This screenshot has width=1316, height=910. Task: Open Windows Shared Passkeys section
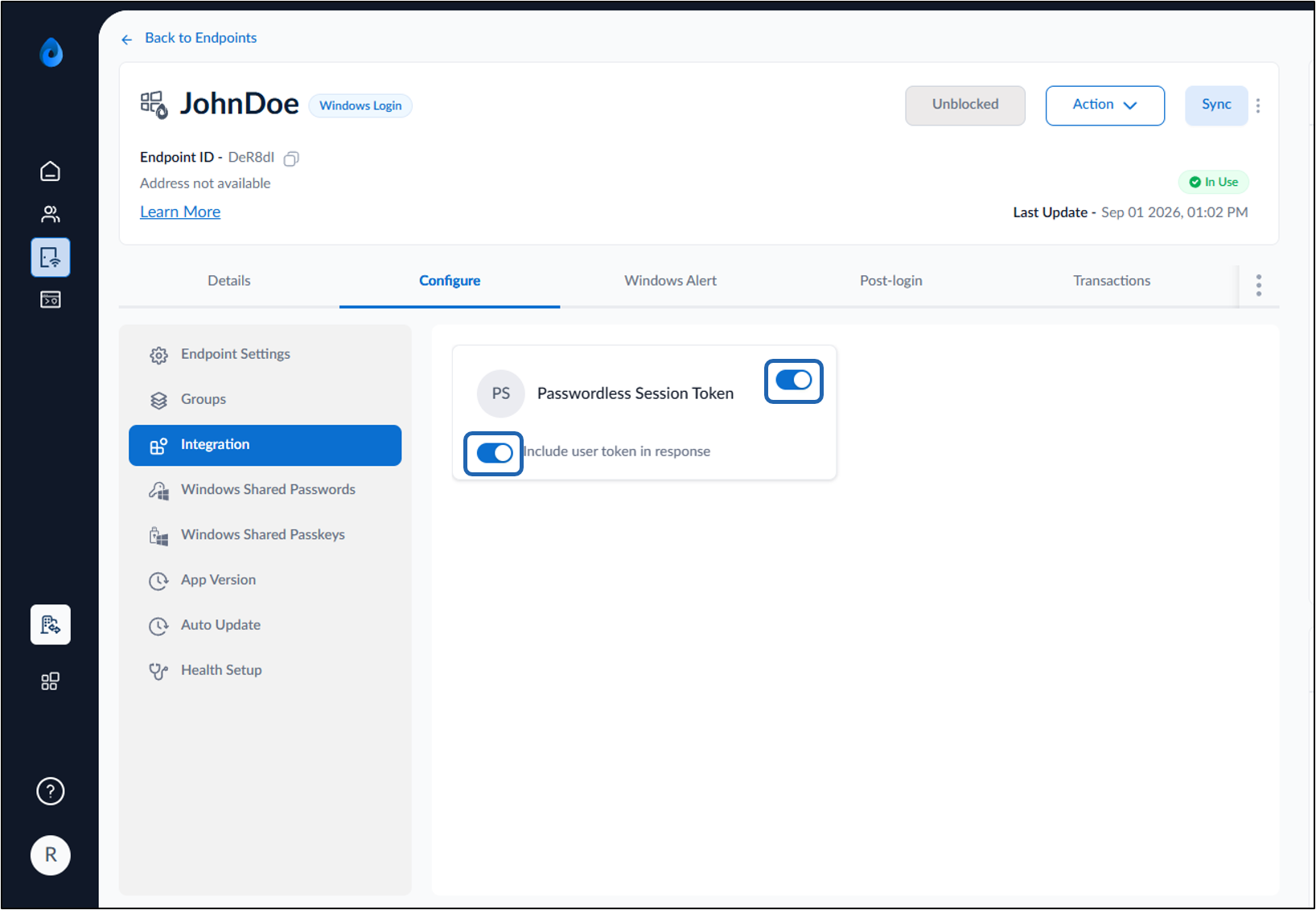tap(265, 535)
